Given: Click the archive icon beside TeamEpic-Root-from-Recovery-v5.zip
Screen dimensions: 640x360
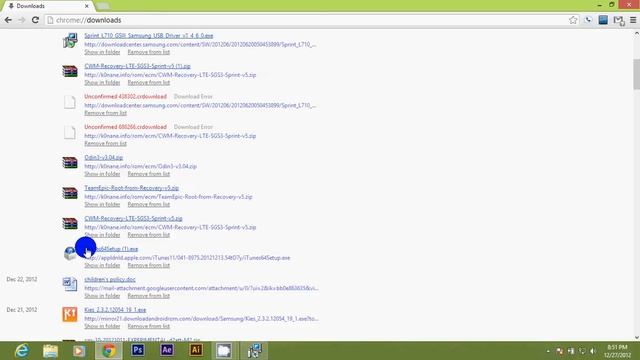Looking at the screenshot, I should (70, 193).
